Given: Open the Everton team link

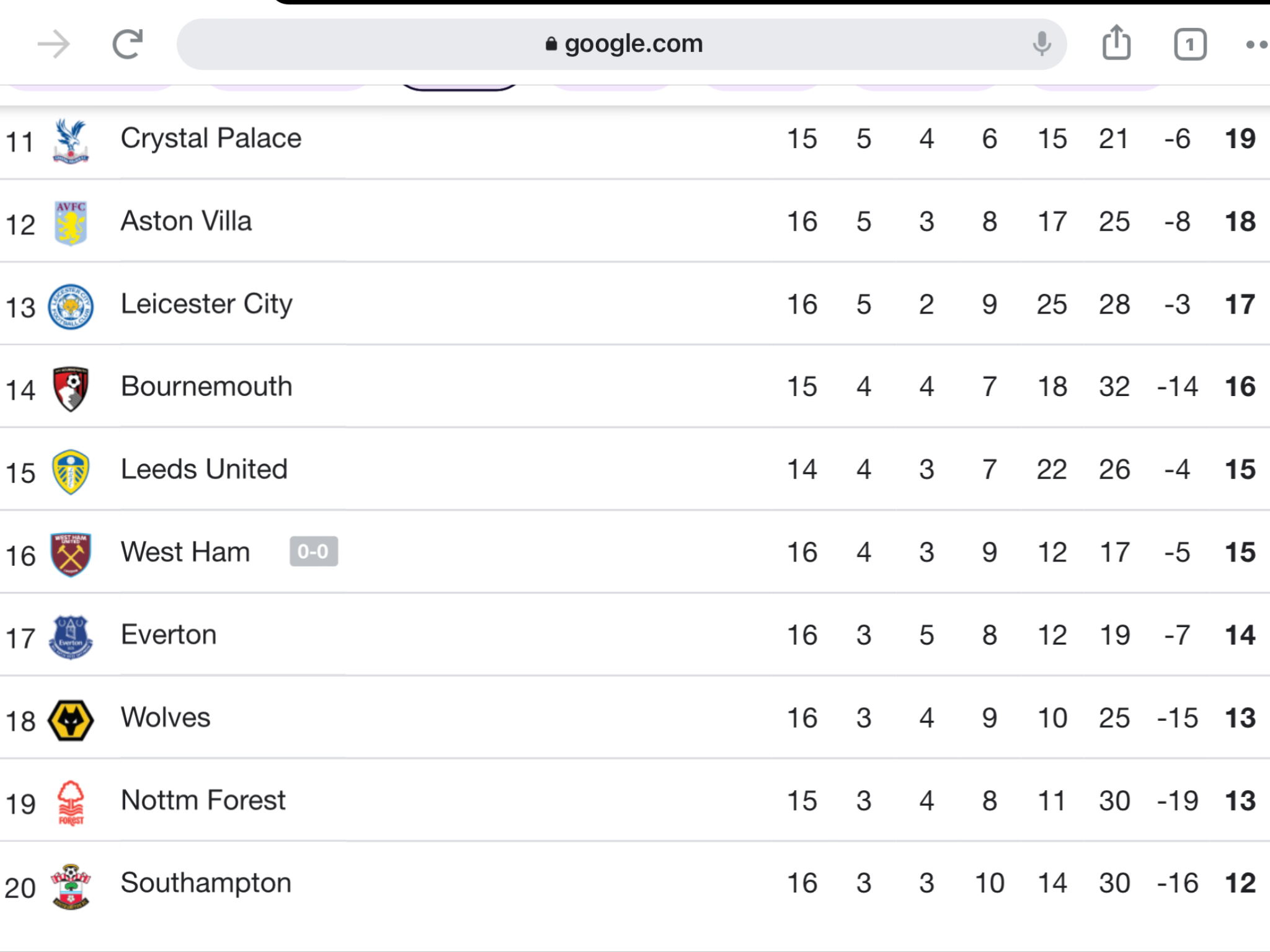Looking at the screenshot, I should point(169,635).
